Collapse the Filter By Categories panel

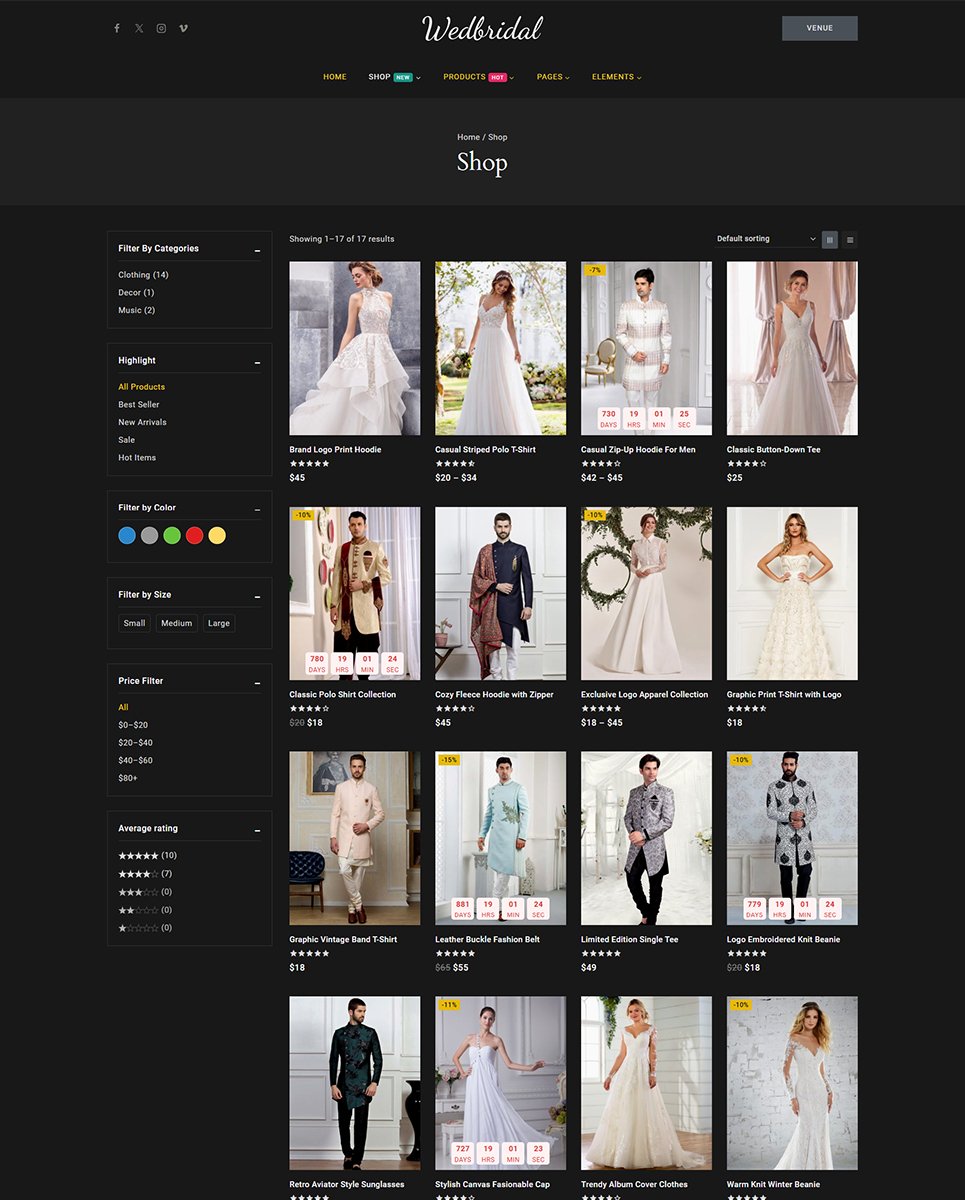[x=257, y=250]
